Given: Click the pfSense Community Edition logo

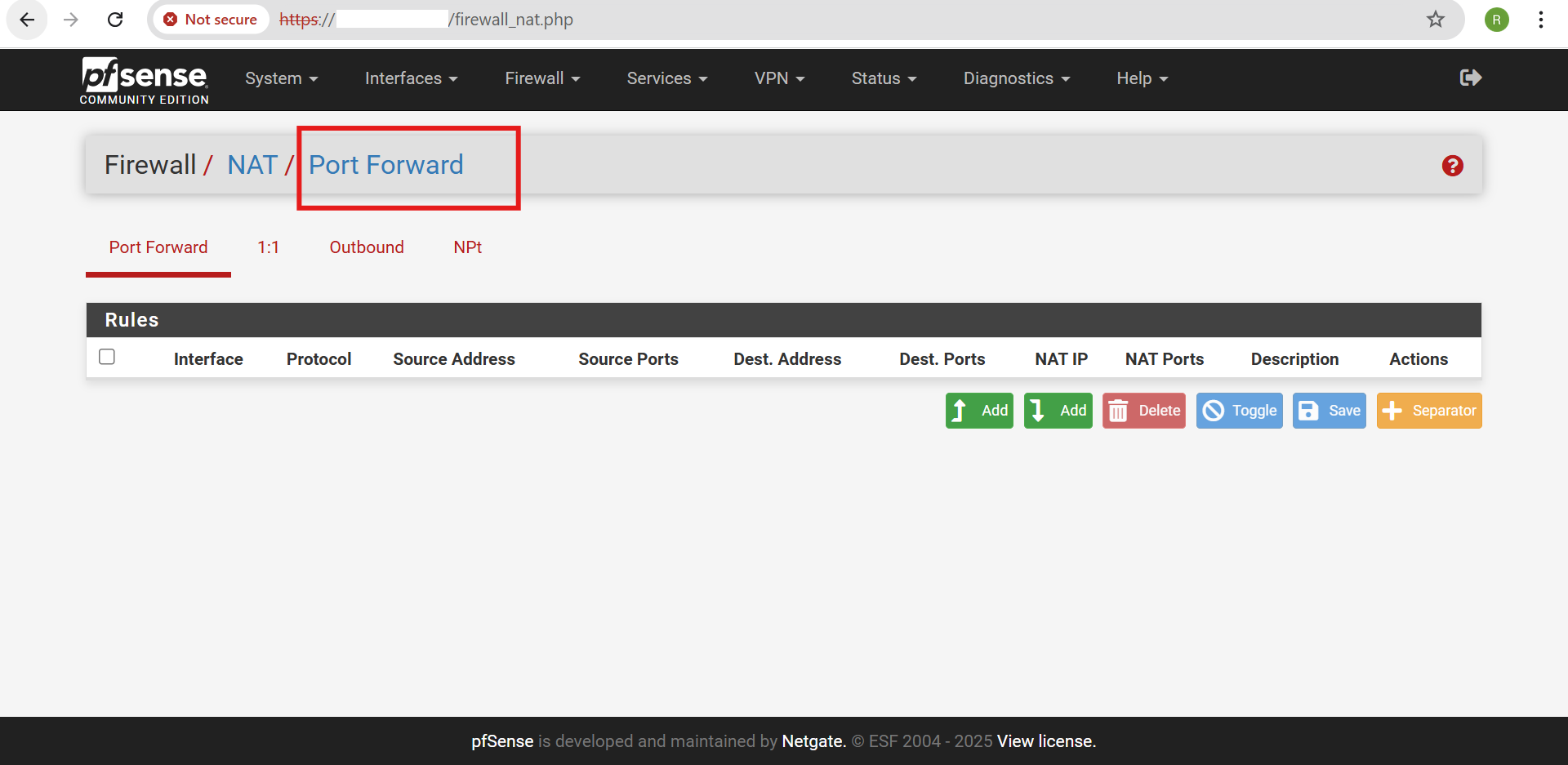Looking at the screenshot, I should (x=144, y=80).
